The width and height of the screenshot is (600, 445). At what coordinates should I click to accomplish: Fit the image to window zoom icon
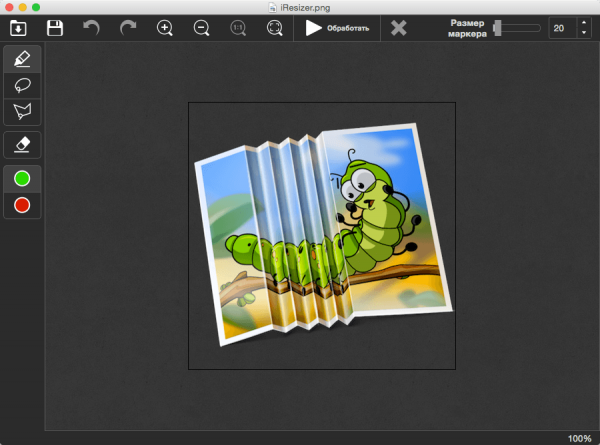(x=275, y=28)
